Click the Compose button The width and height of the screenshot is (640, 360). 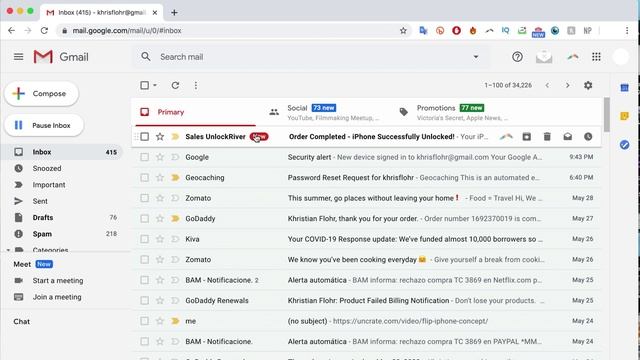click(41, 93)
